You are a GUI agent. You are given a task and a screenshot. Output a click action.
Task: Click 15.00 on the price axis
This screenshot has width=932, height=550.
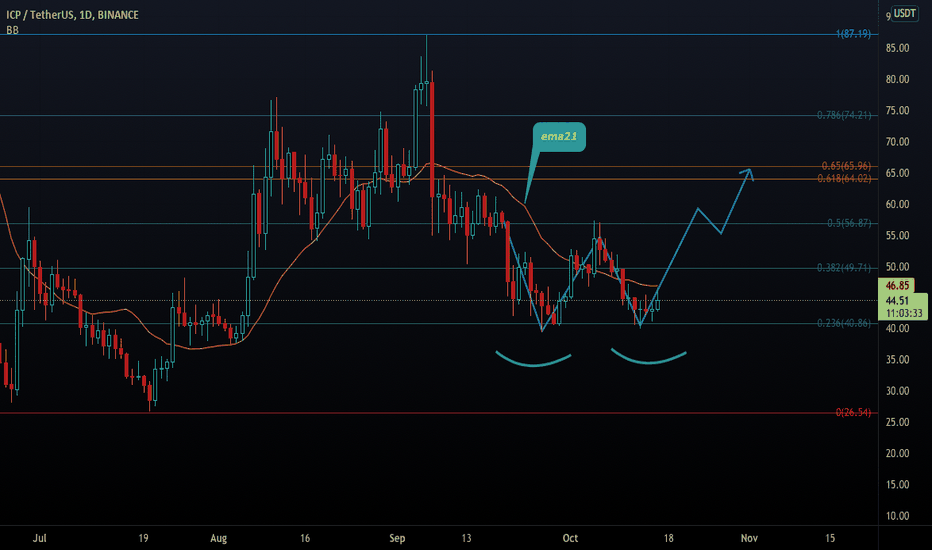pos(897,485)
